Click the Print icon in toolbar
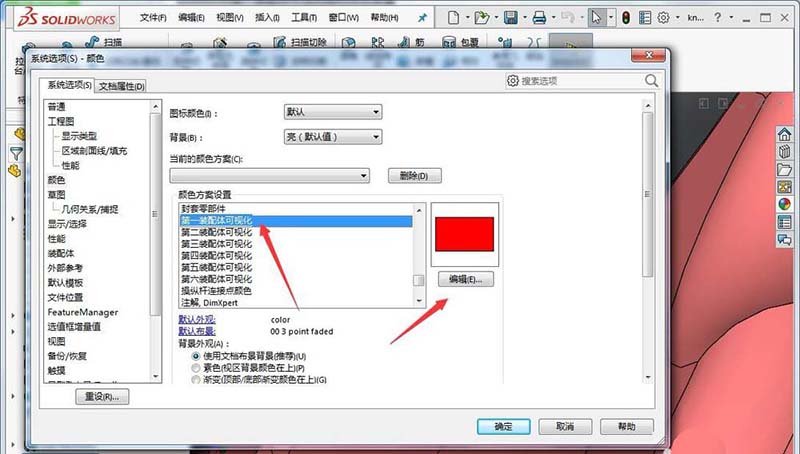Viewport: 800px width, 454px height. pyautogui.click(x=539, y=18)
